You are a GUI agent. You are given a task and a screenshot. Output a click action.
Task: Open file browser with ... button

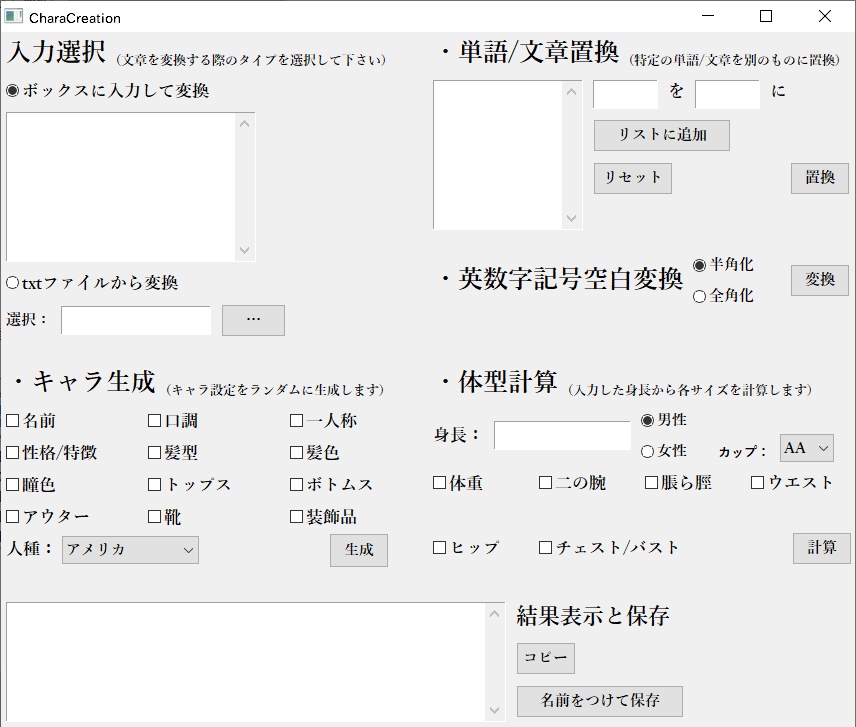coord(253,320)
